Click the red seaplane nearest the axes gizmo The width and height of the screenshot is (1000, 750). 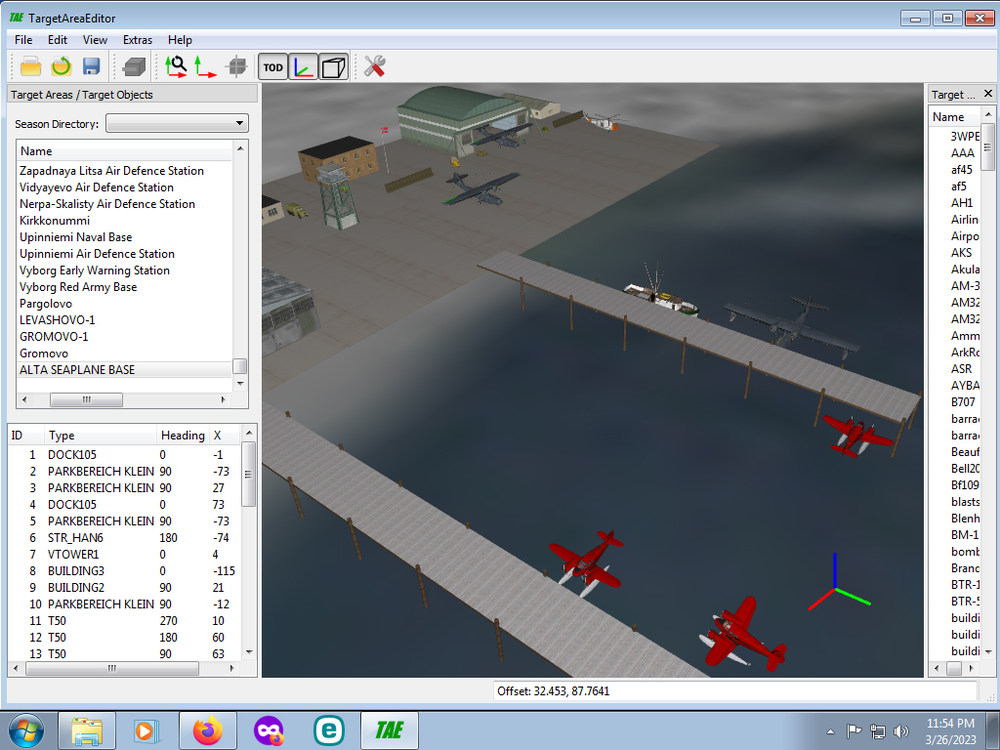tap(744, 633)
